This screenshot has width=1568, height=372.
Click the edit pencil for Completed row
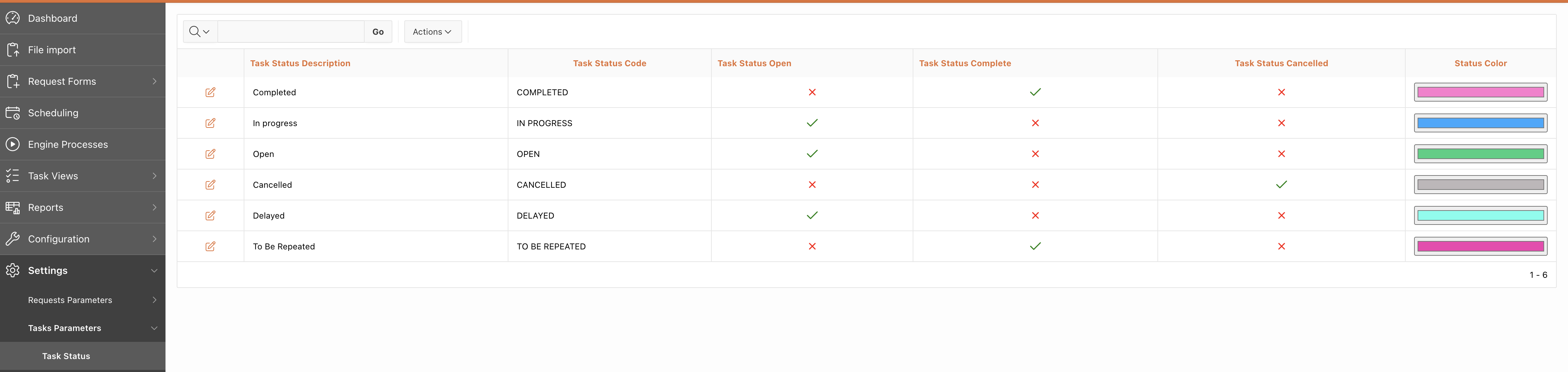tap(210, 92)
